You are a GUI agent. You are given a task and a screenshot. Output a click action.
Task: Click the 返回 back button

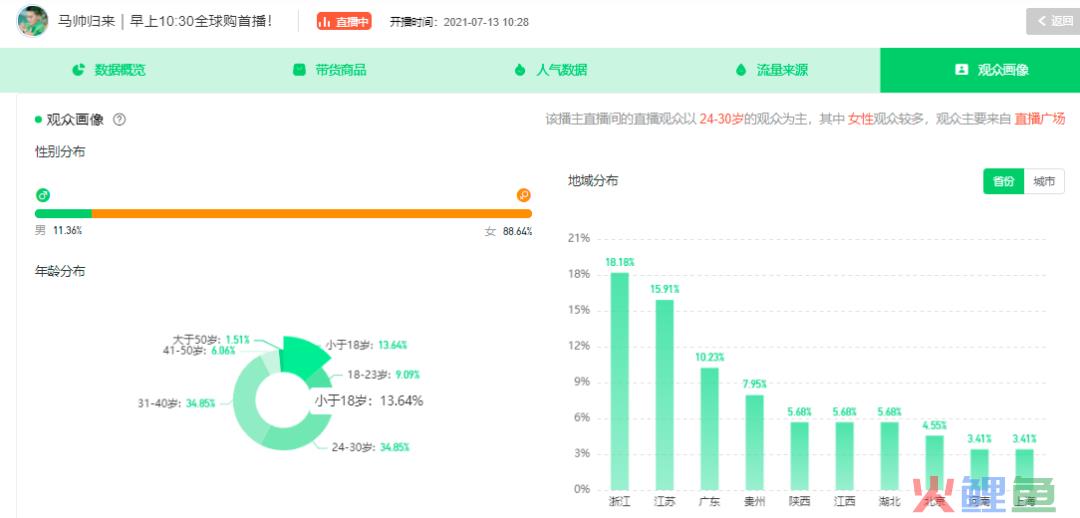(x=1053, y=21)
